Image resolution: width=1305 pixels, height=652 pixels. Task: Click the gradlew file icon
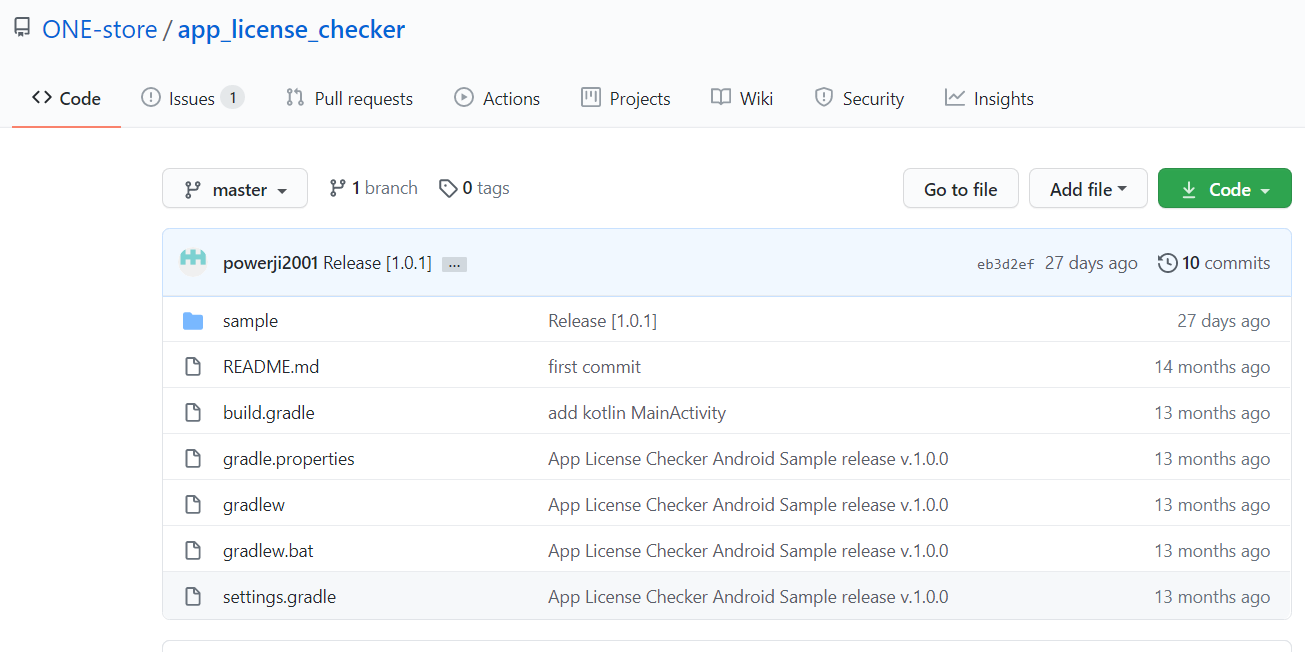pyautogui.click(x=193, y=505)
